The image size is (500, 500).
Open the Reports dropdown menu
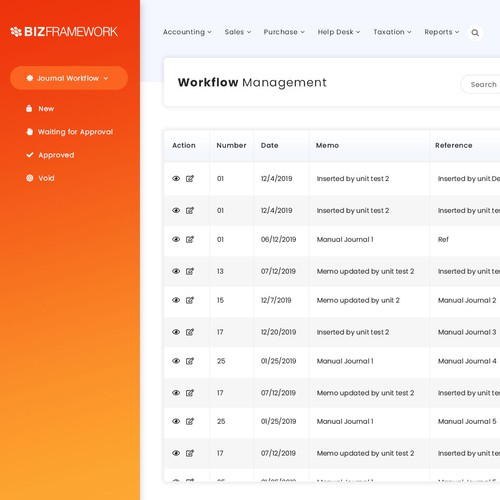[442, 32]
